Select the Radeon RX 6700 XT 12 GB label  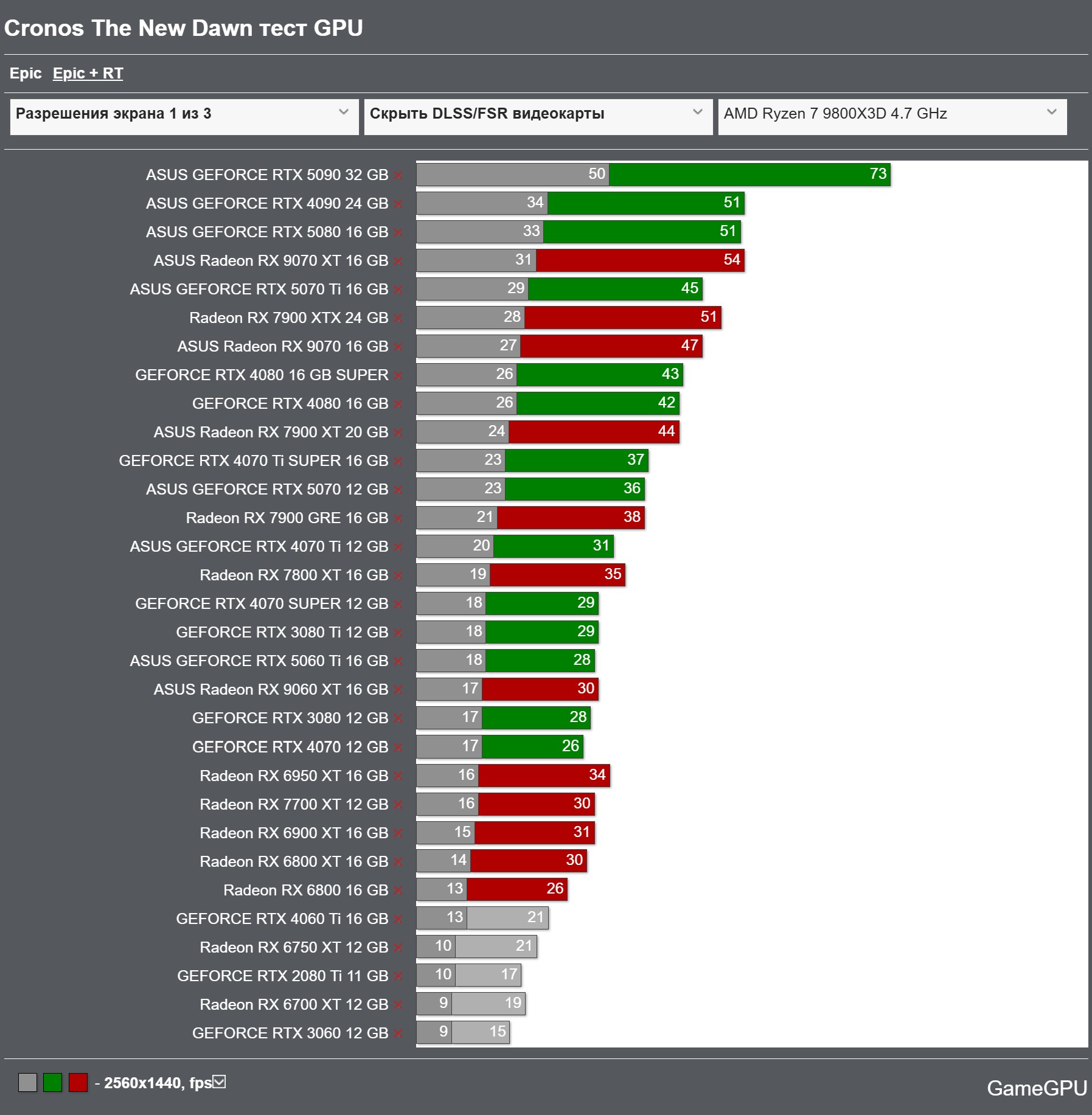294,1005
